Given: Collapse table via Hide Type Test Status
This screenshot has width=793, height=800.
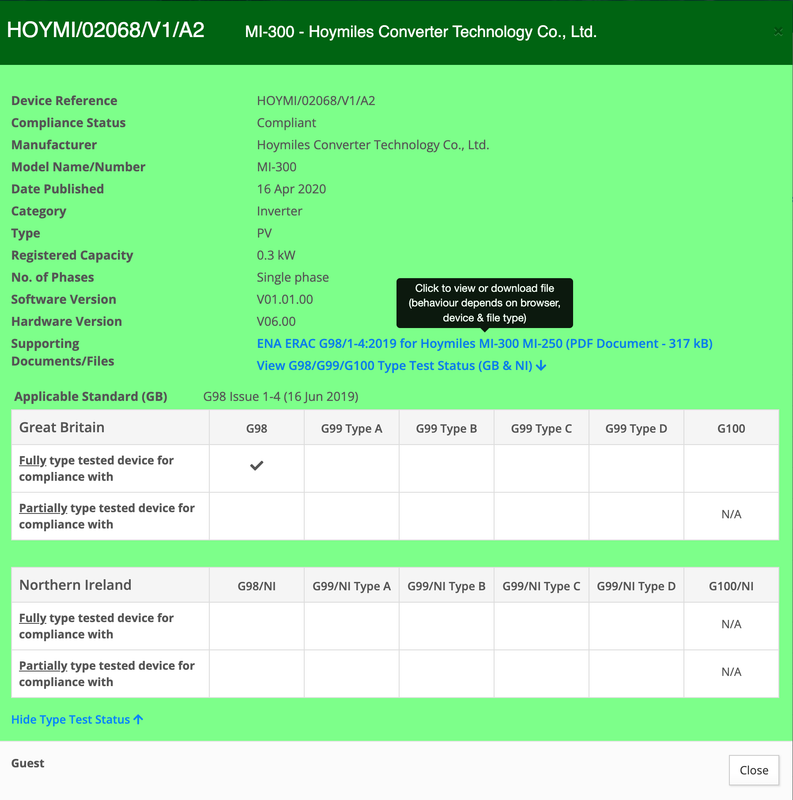Looking at the screenshot, I should coord(77,719).
